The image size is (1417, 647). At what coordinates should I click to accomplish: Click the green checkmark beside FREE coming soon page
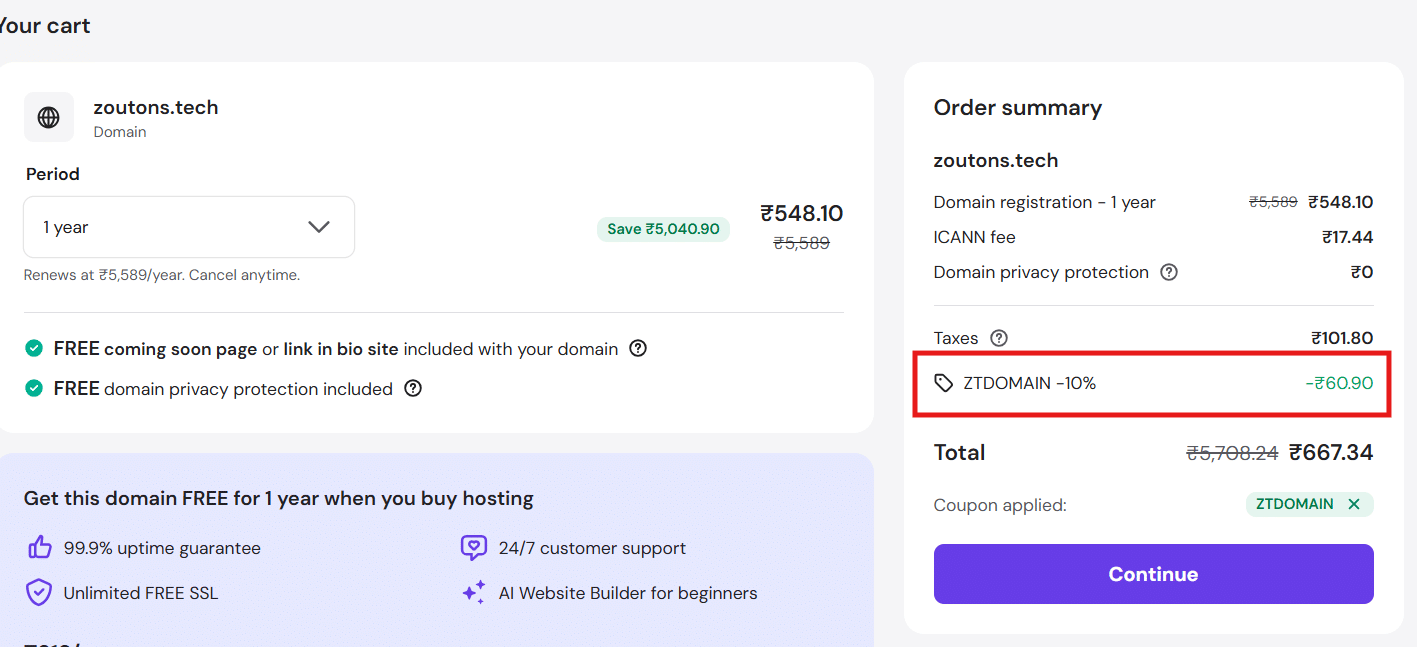(33, 348)
